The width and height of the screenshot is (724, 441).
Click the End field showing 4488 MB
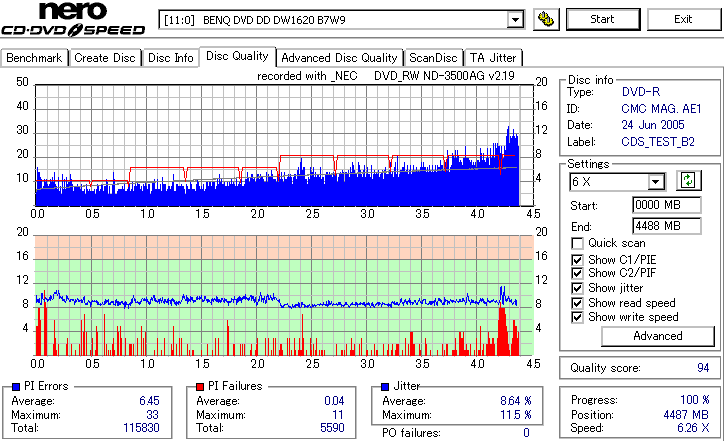[666, 226]
